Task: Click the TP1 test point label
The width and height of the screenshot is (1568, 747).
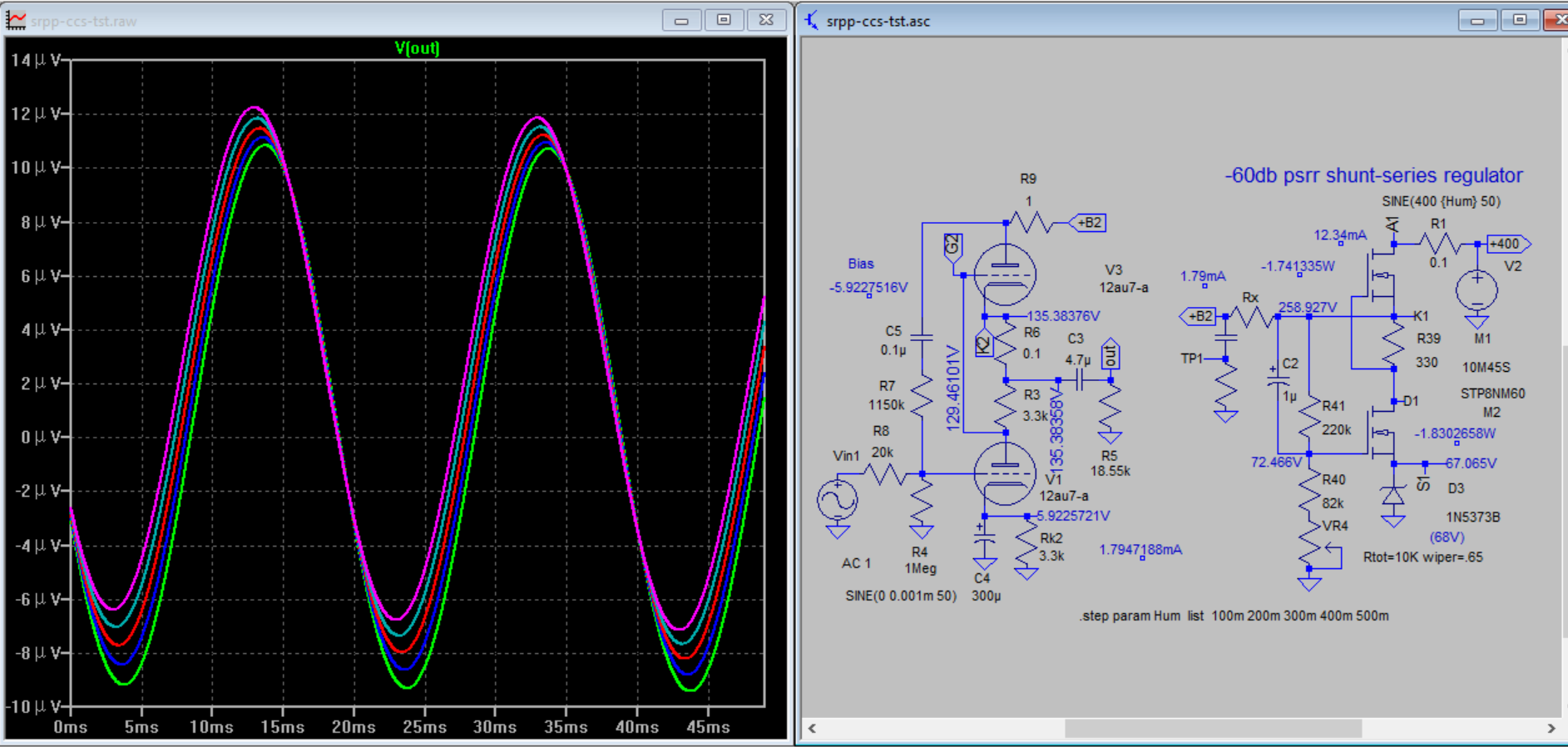Action: pyautogui.click(x=1191, y=359)
